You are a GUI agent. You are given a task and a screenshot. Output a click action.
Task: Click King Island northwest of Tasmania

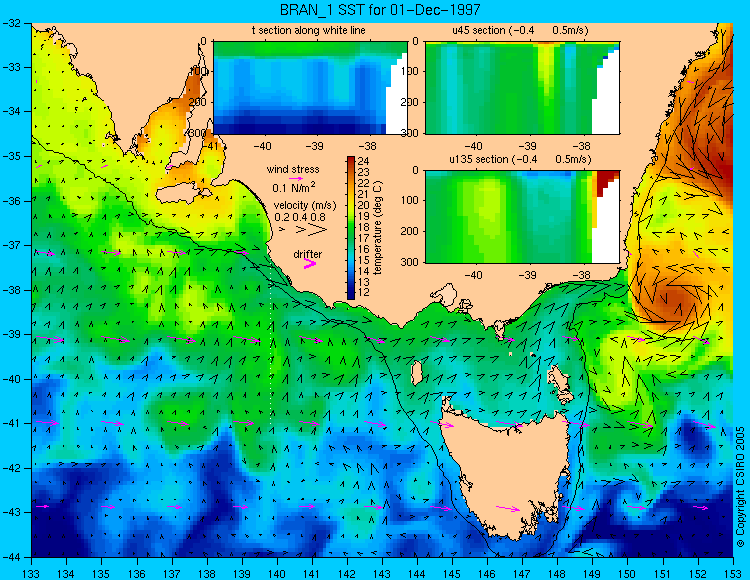point(417,373)
